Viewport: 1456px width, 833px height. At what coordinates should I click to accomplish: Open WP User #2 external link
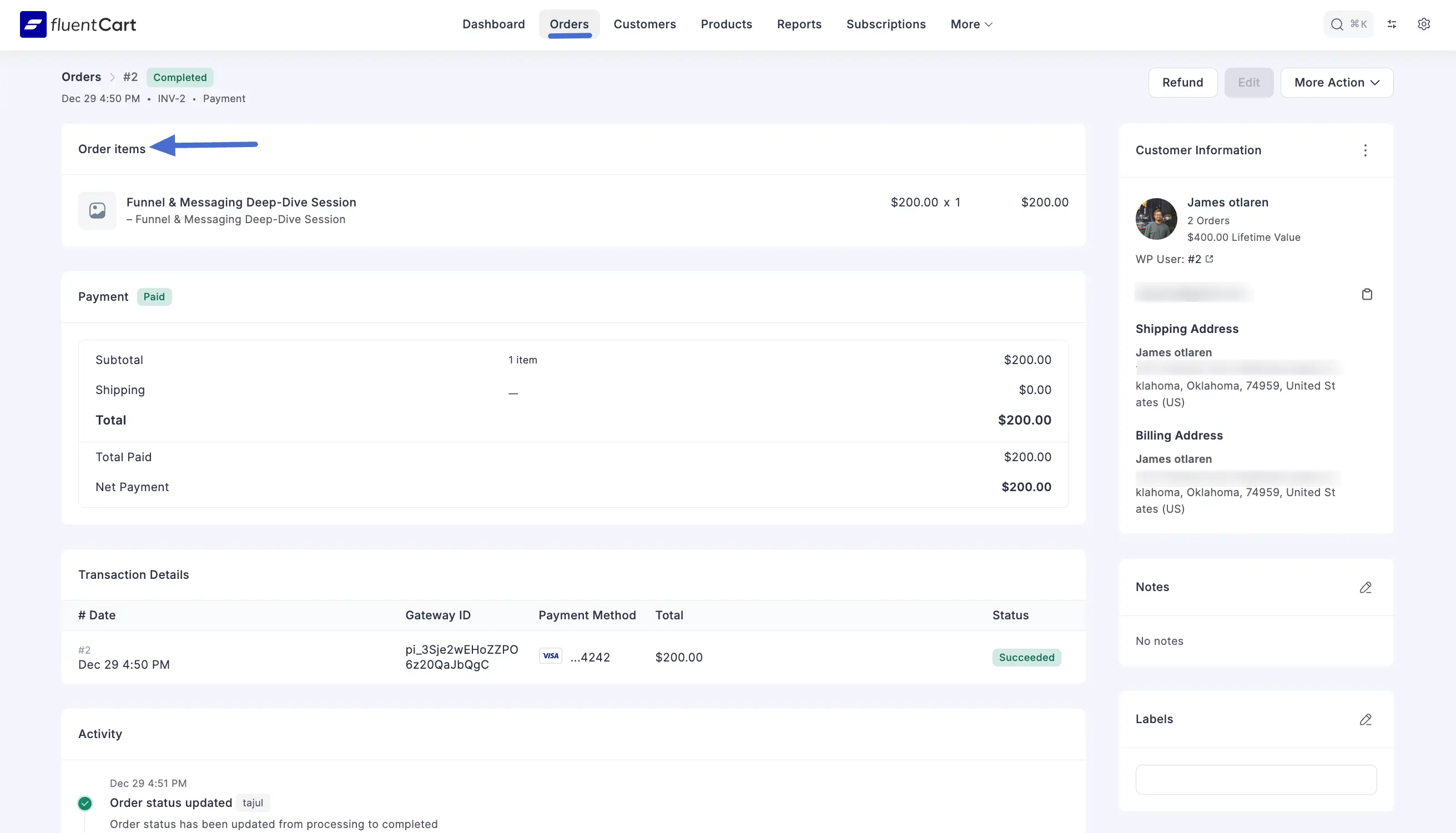tap(1209, 259)
